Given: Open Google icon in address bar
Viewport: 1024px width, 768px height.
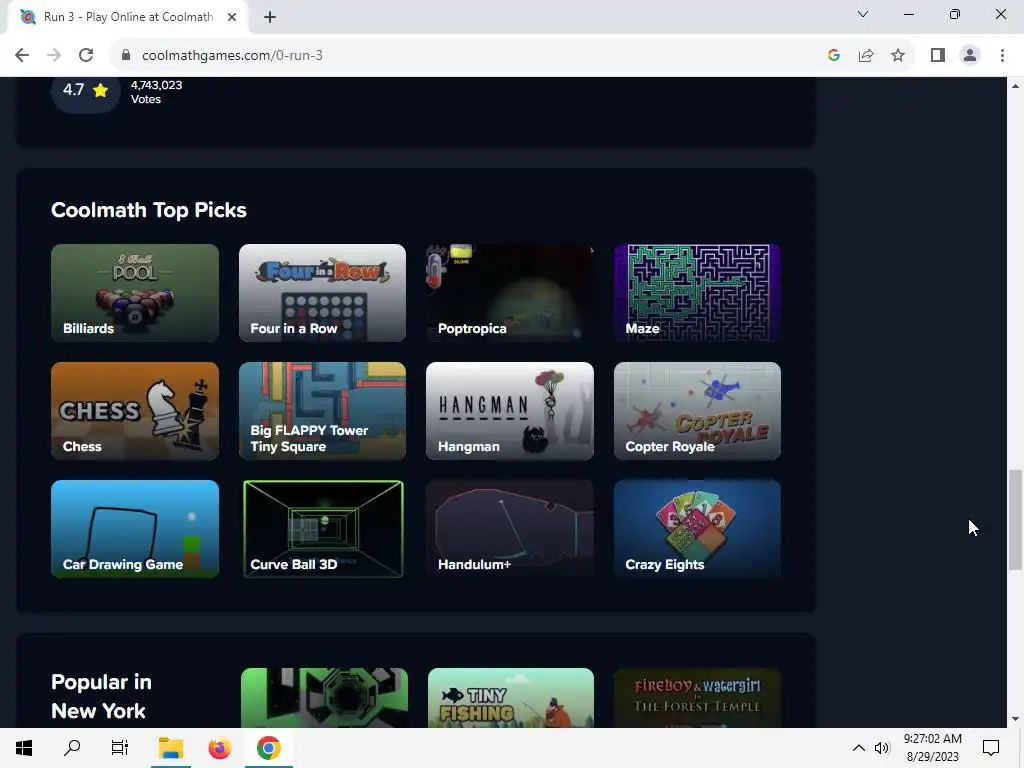Looking at the screenshot, I should [x=833, y=56].
